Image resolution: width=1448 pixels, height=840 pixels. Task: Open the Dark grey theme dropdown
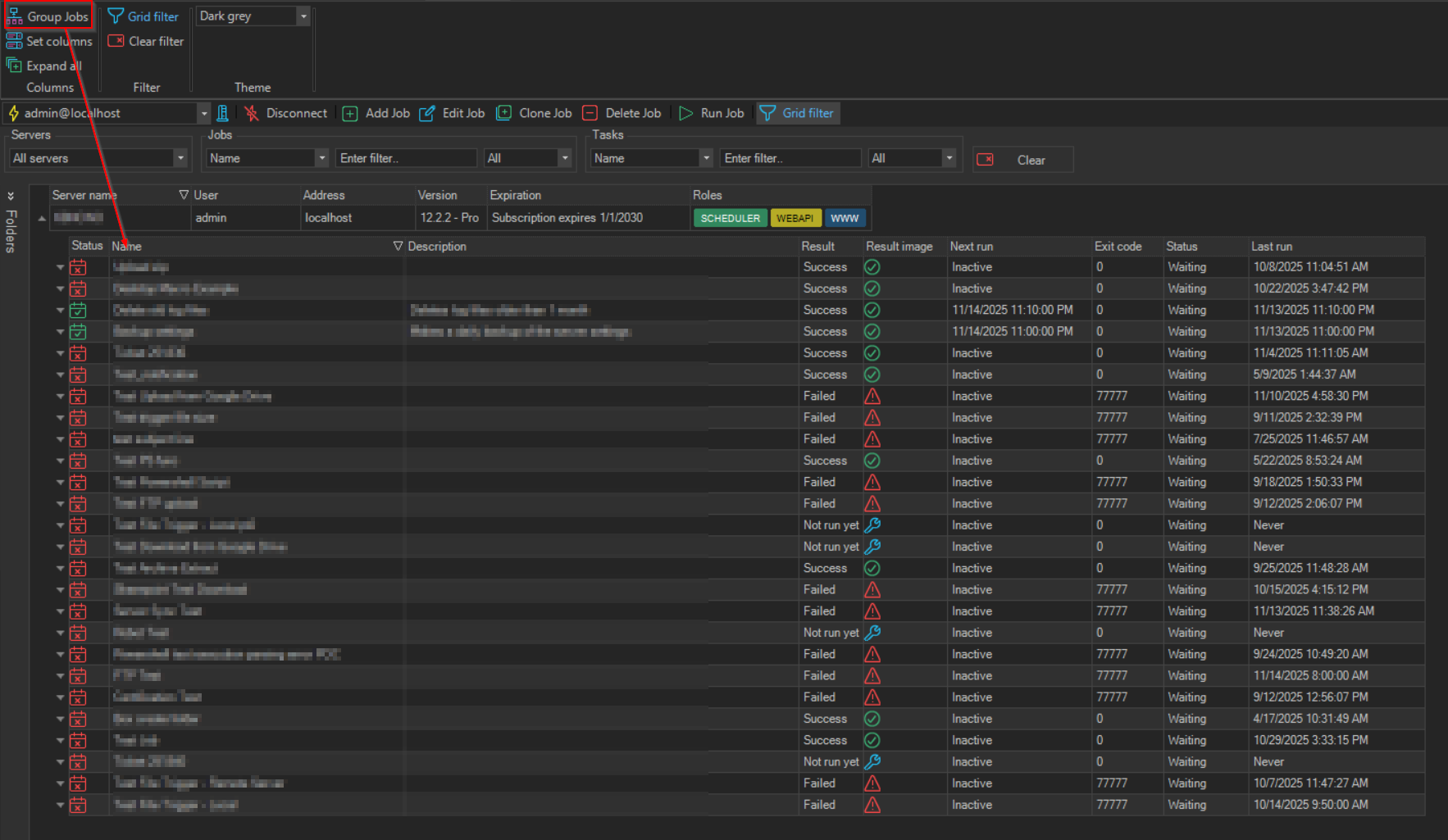[303, 16]
